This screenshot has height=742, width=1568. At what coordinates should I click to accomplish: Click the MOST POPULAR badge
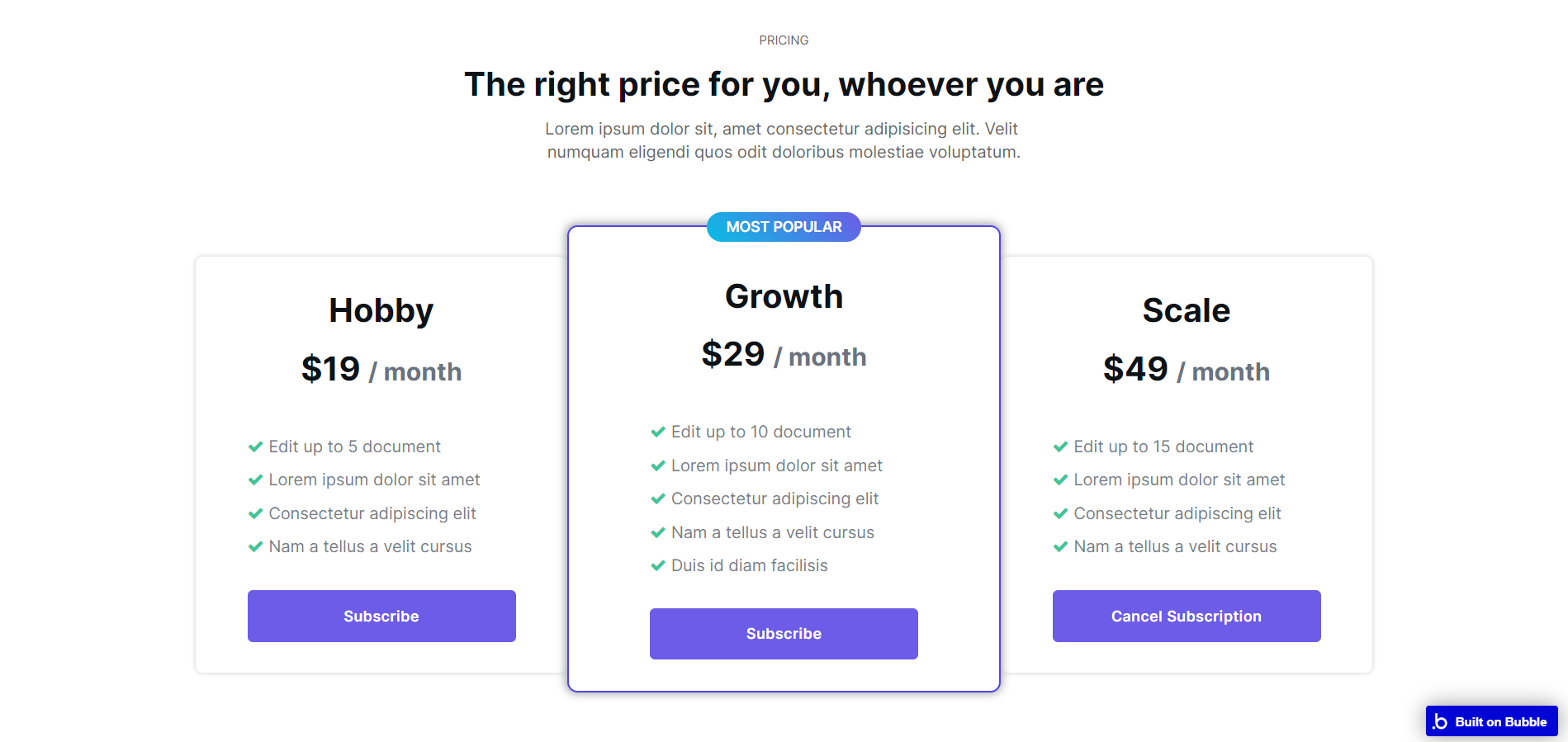point(784,227)
